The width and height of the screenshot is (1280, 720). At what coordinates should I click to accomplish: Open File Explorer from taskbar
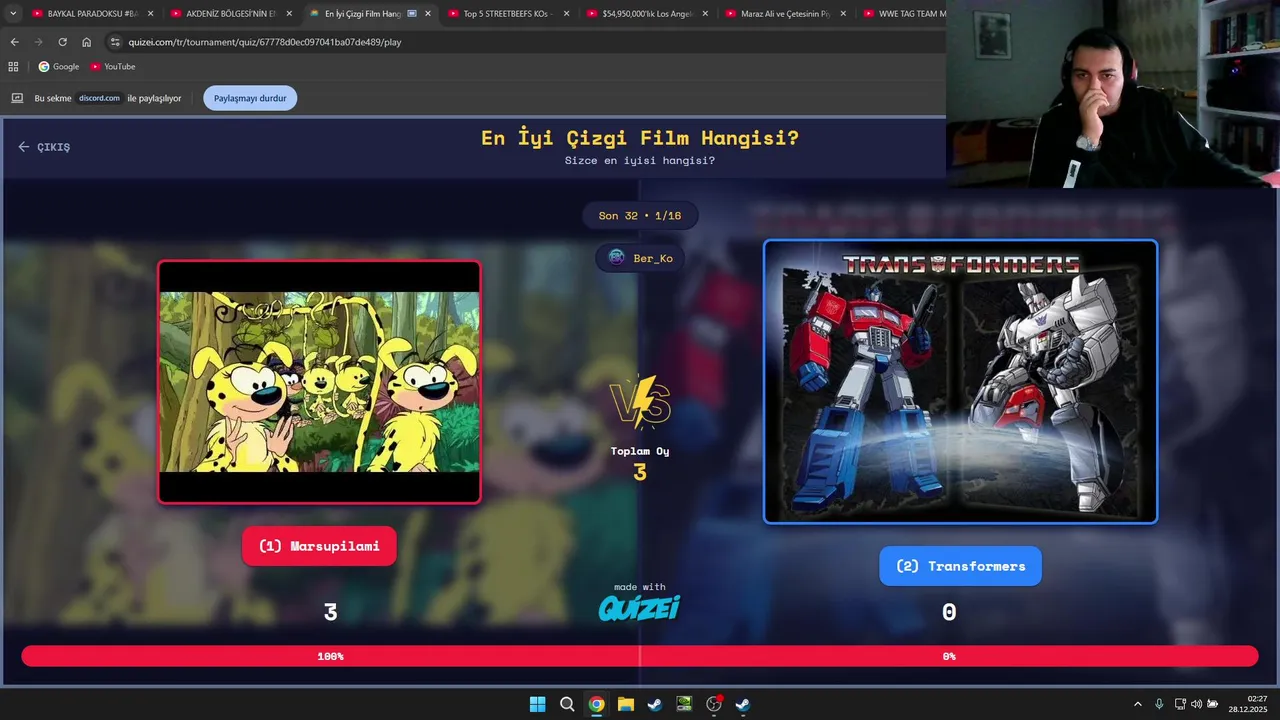[x=625, y=704]
